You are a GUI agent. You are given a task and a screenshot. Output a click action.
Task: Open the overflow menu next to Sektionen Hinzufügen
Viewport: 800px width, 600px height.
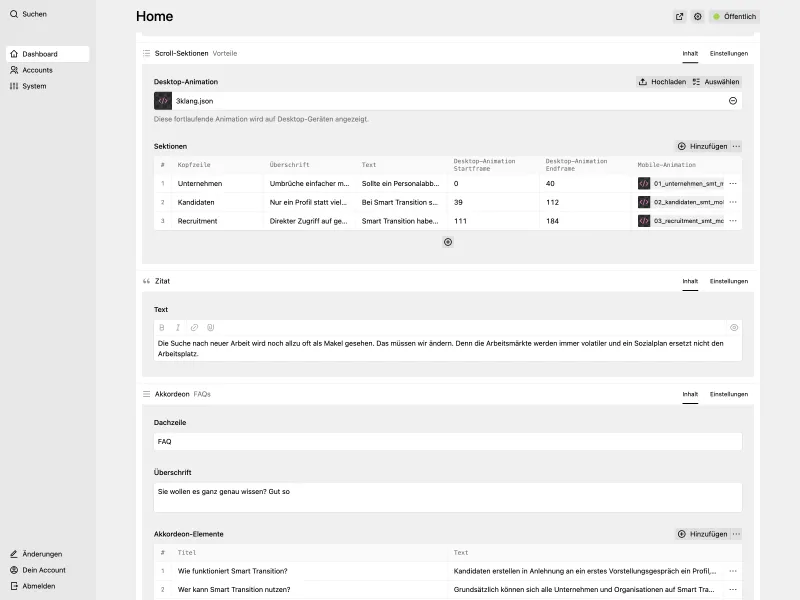[x=737, y=145]
